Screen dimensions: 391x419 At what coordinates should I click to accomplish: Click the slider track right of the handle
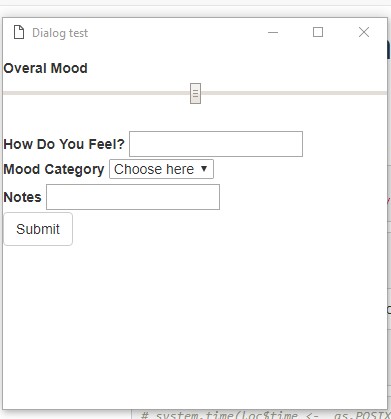294,93
